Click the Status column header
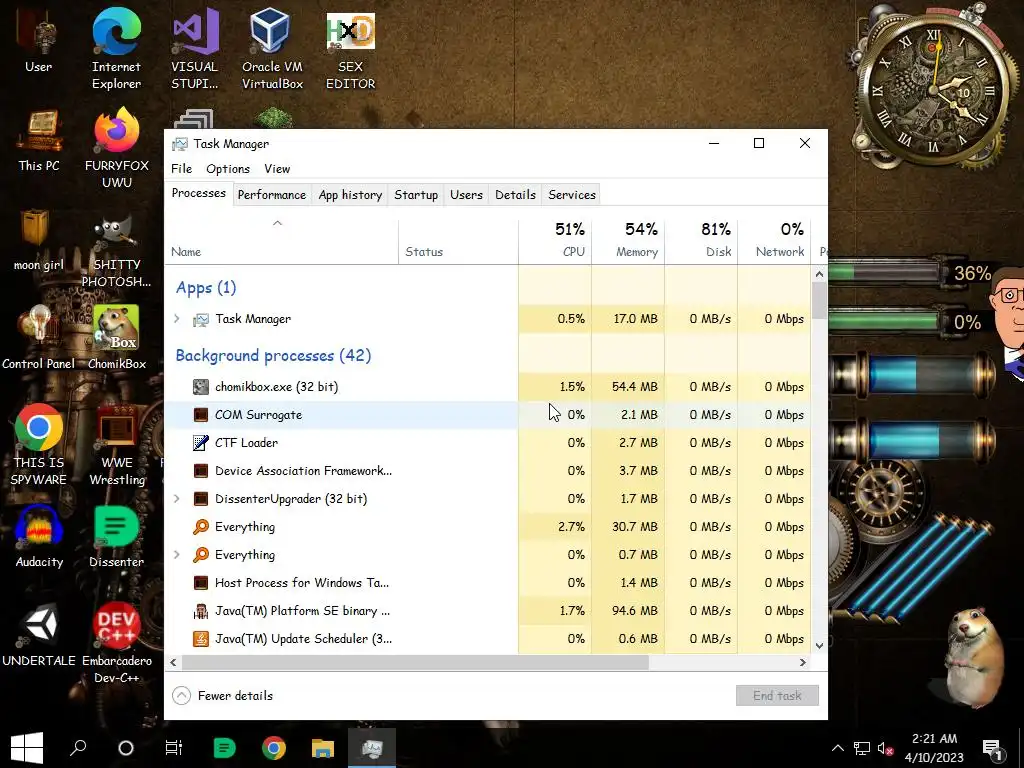The width and height of the screenshot is (1024, 768). 458,240
